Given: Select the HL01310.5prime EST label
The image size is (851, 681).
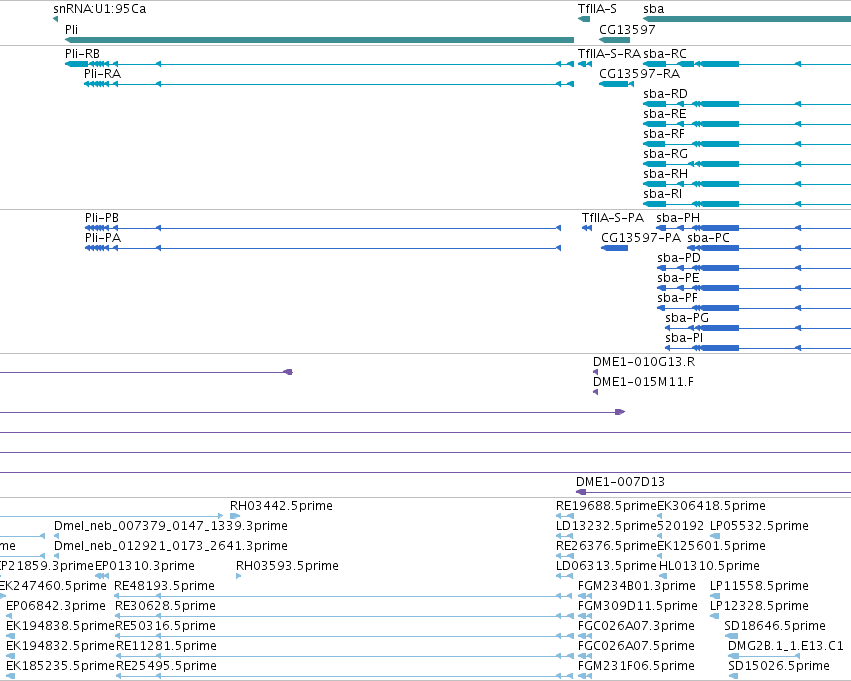Looking at the screenshot, I should click(x=709, y=567).
